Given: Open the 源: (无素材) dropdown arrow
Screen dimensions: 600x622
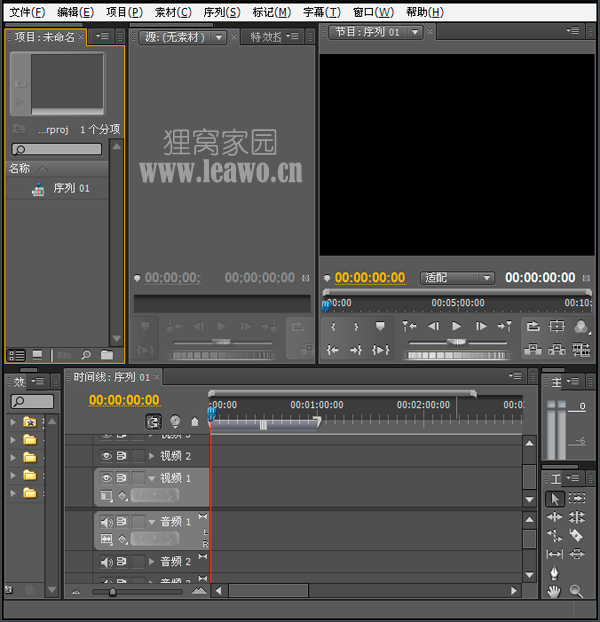Looking at the screenshot, I should pyautogui.click(x=219, y=37).
